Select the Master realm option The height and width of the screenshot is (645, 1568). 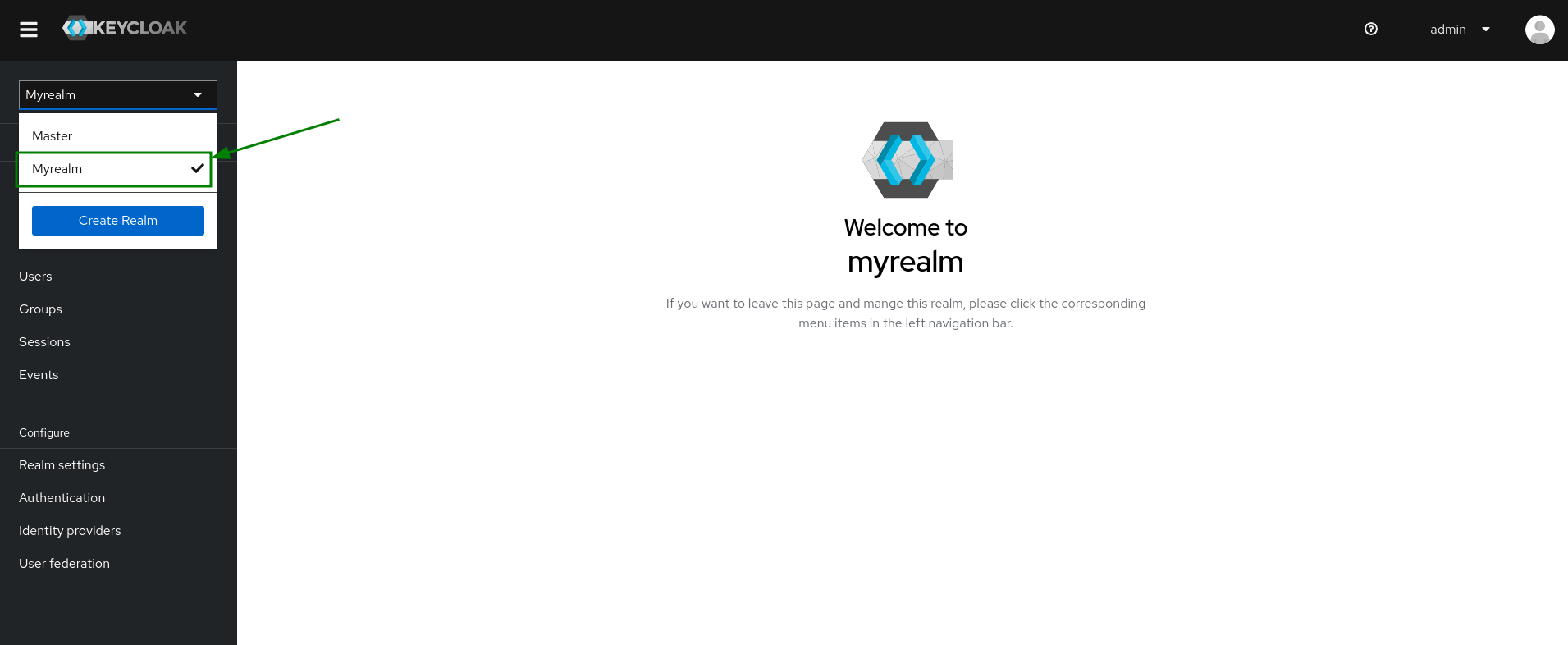[x=53, y=136]
